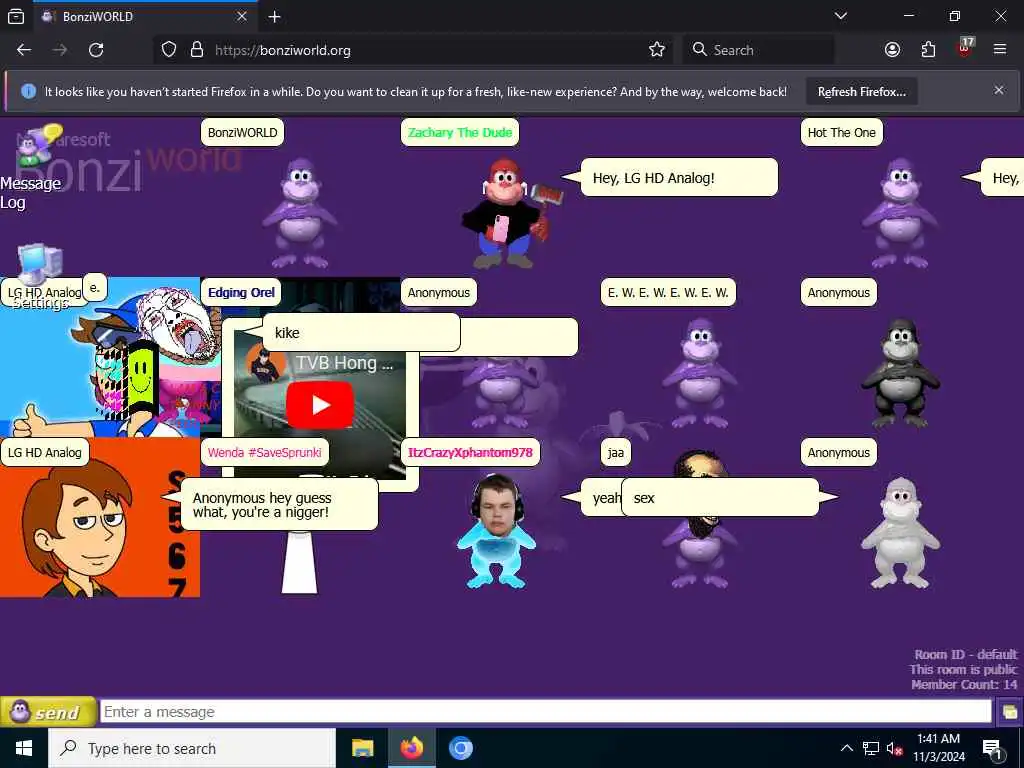This screenshot has width=1024, height=768.
Task: Reload the page with the refresh icon
Action: pyautogui.click(x=96, y=50)
